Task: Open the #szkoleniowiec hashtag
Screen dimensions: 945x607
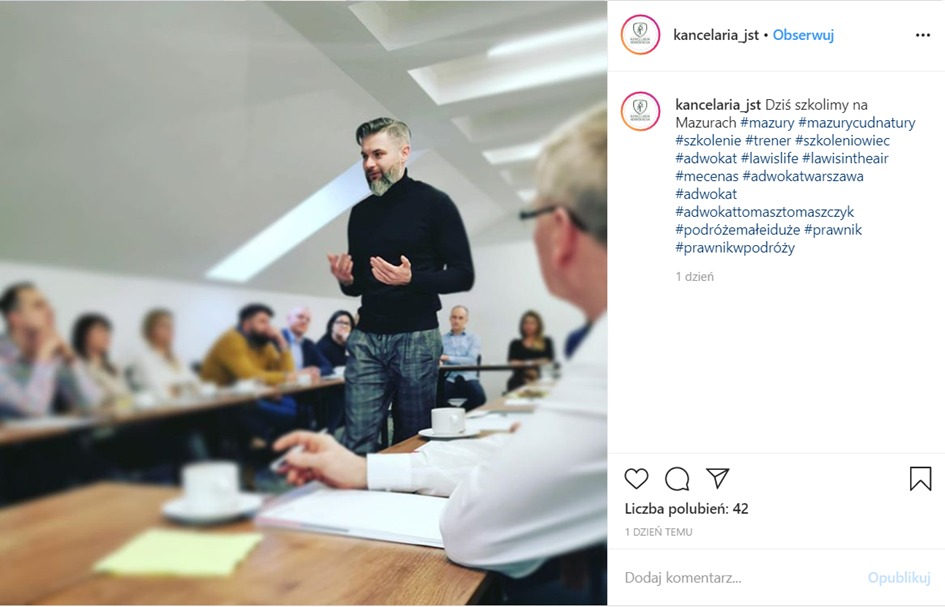Action: click(x=842, y=140)
